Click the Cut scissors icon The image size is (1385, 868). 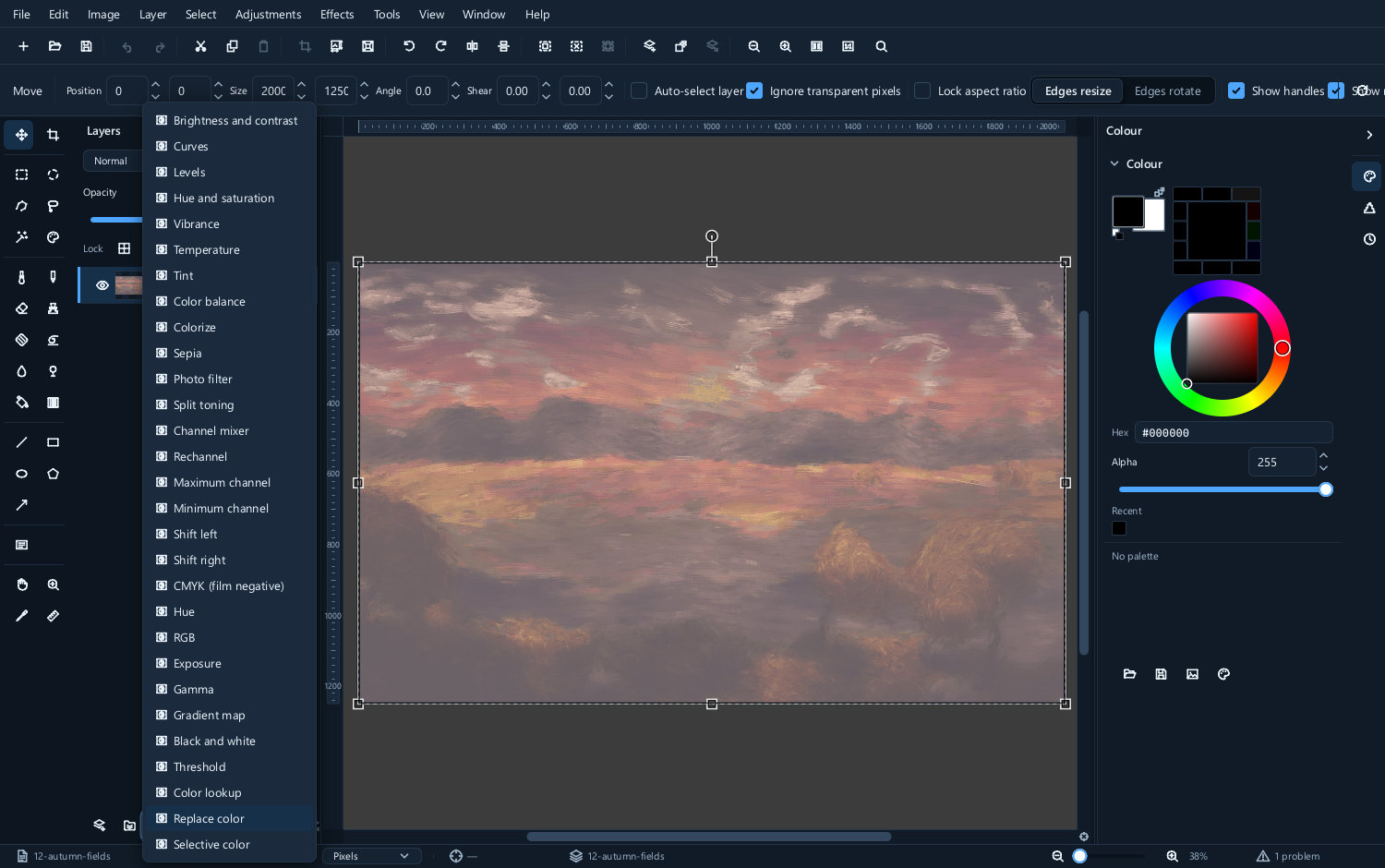click(200, 46)
